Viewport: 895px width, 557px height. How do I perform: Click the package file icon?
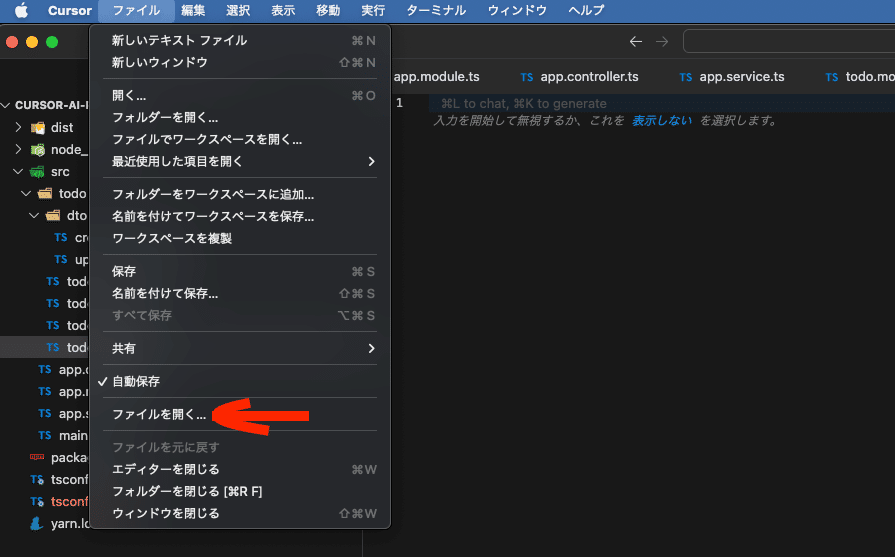point(37,457)
